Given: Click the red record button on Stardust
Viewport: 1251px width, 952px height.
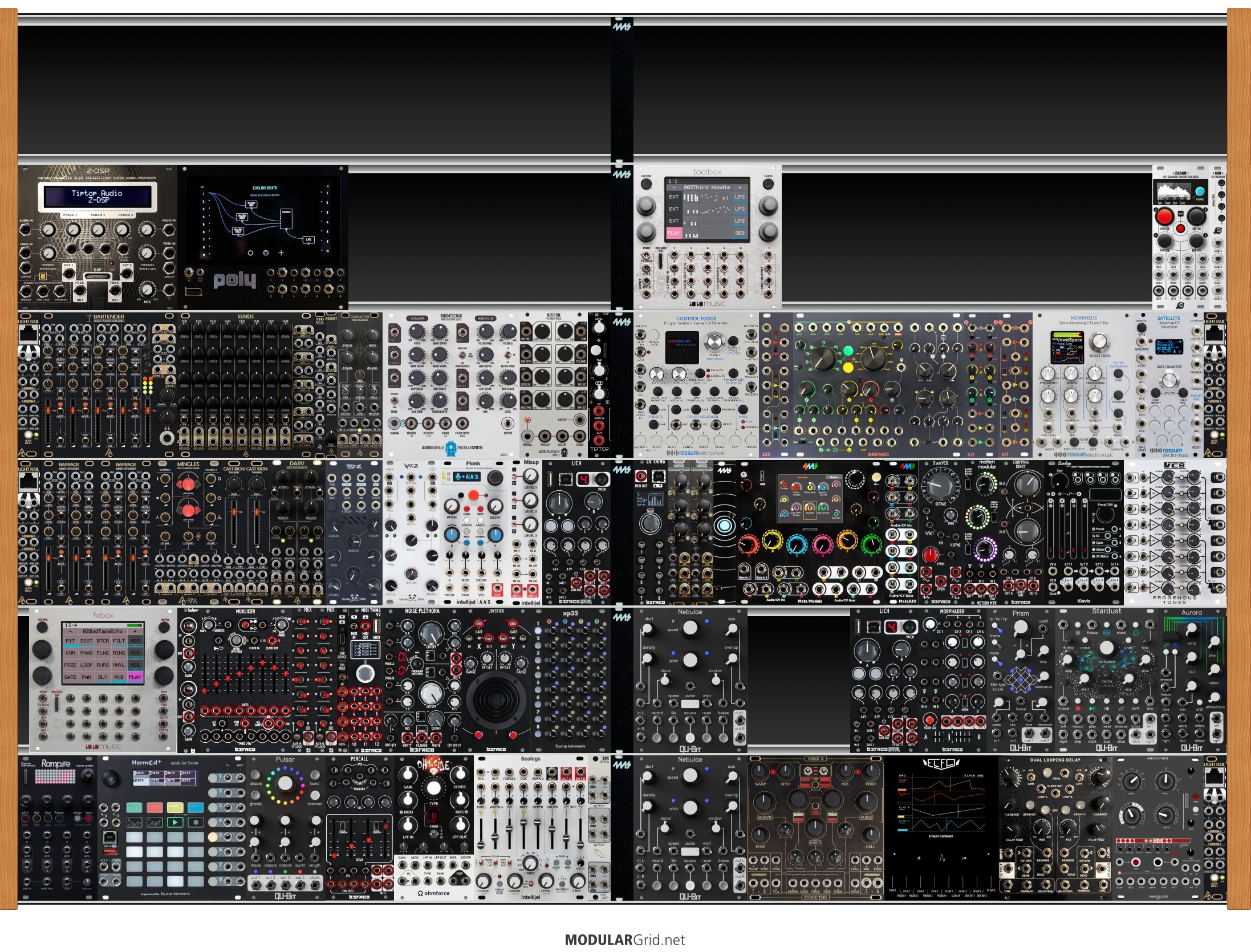Looking at the screenshot, I should (x=1077, y=709).
